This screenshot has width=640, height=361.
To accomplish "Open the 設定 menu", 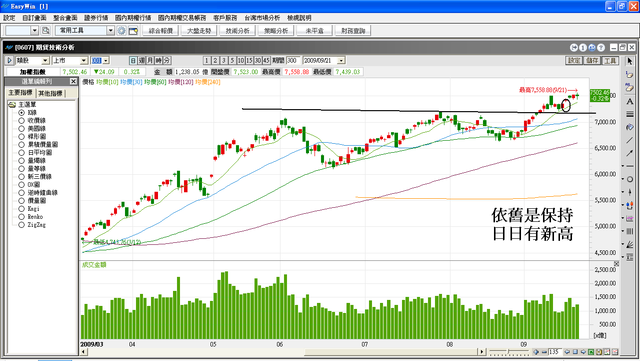I will pyautogui.click(x=9, y=18).
